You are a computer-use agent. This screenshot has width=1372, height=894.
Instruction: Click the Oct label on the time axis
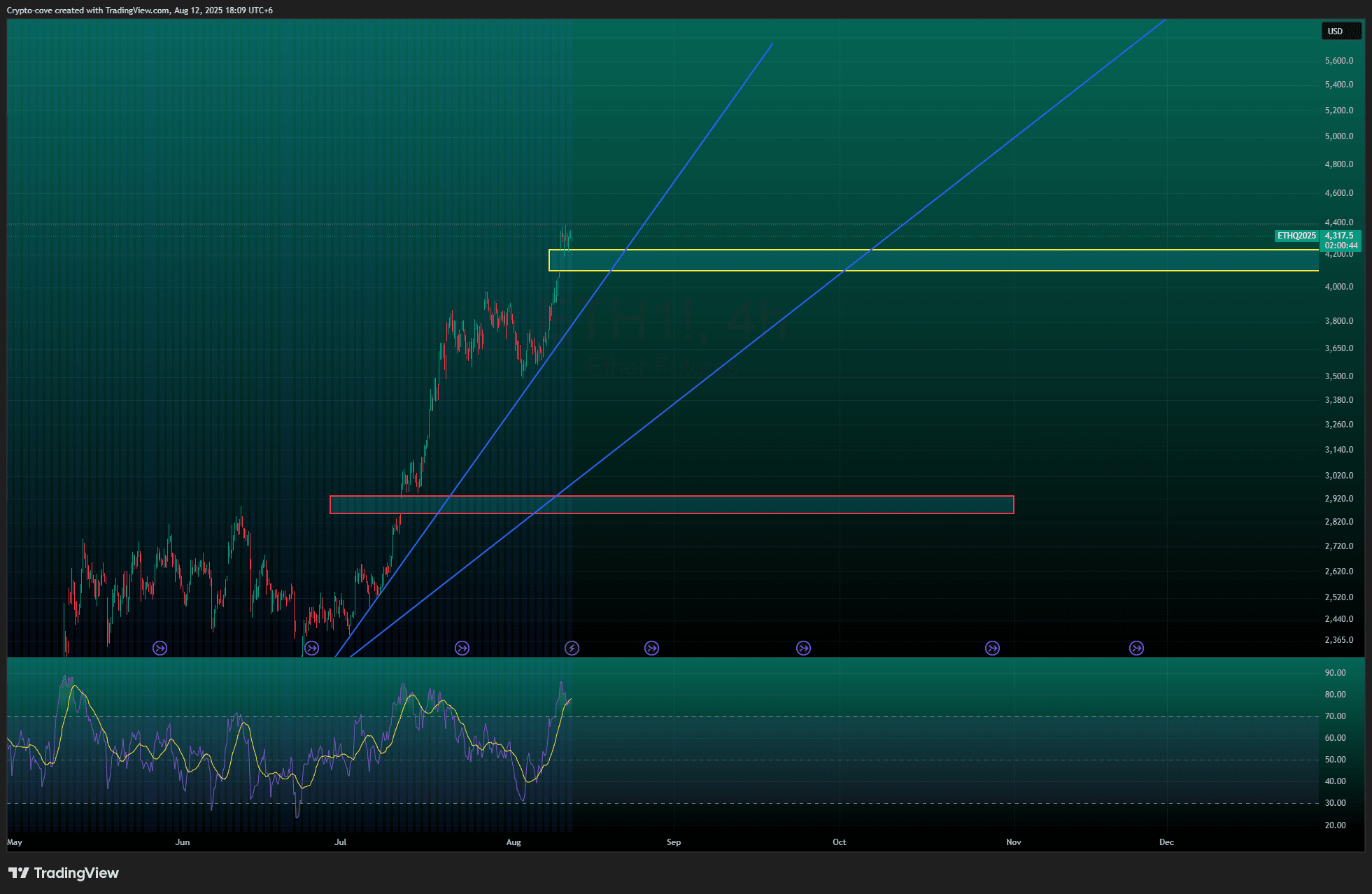pyautogui.click(x=839, y=842)
